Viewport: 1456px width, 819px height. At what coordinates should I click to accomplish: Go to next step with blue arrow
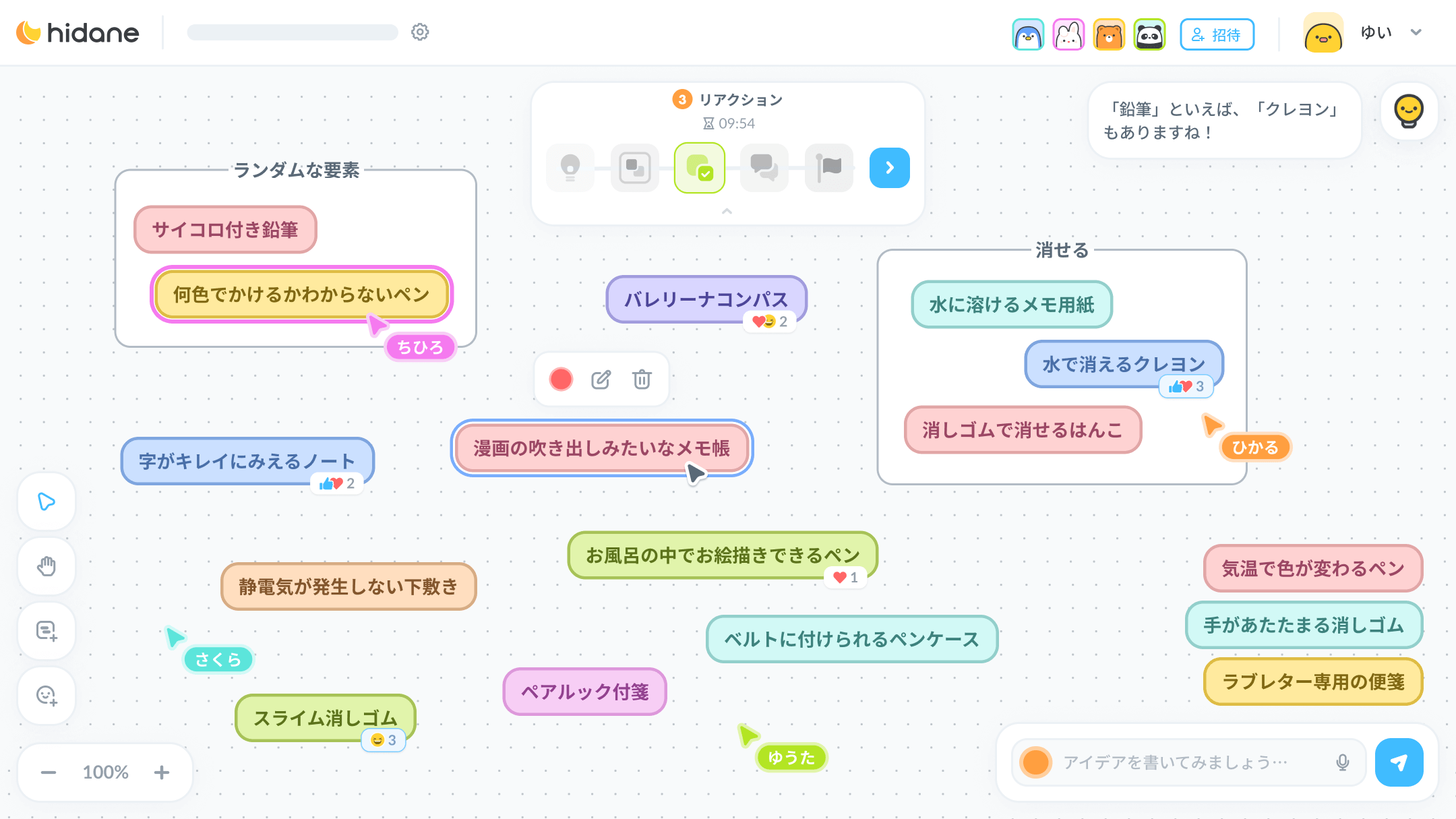[889, 167]
